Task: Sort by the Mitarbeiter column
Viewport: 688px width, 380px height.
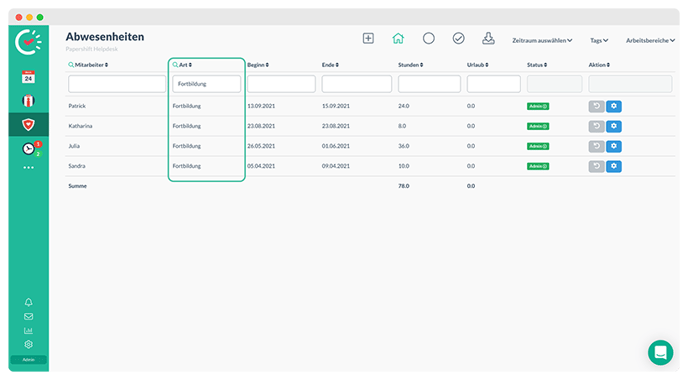Action: pos(91,65)
